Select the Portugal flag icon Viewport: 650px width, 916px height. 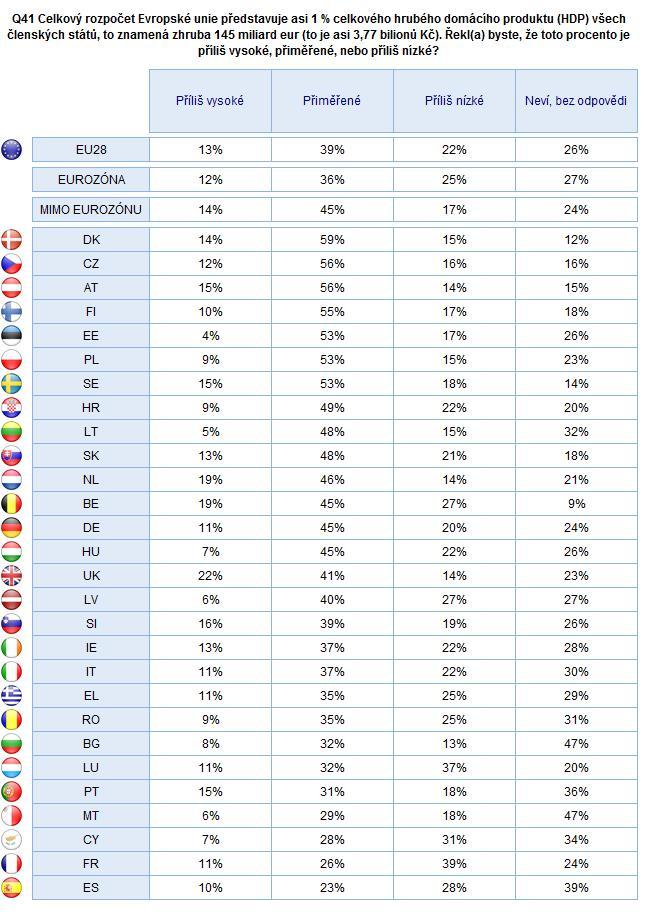pos(11,792)
